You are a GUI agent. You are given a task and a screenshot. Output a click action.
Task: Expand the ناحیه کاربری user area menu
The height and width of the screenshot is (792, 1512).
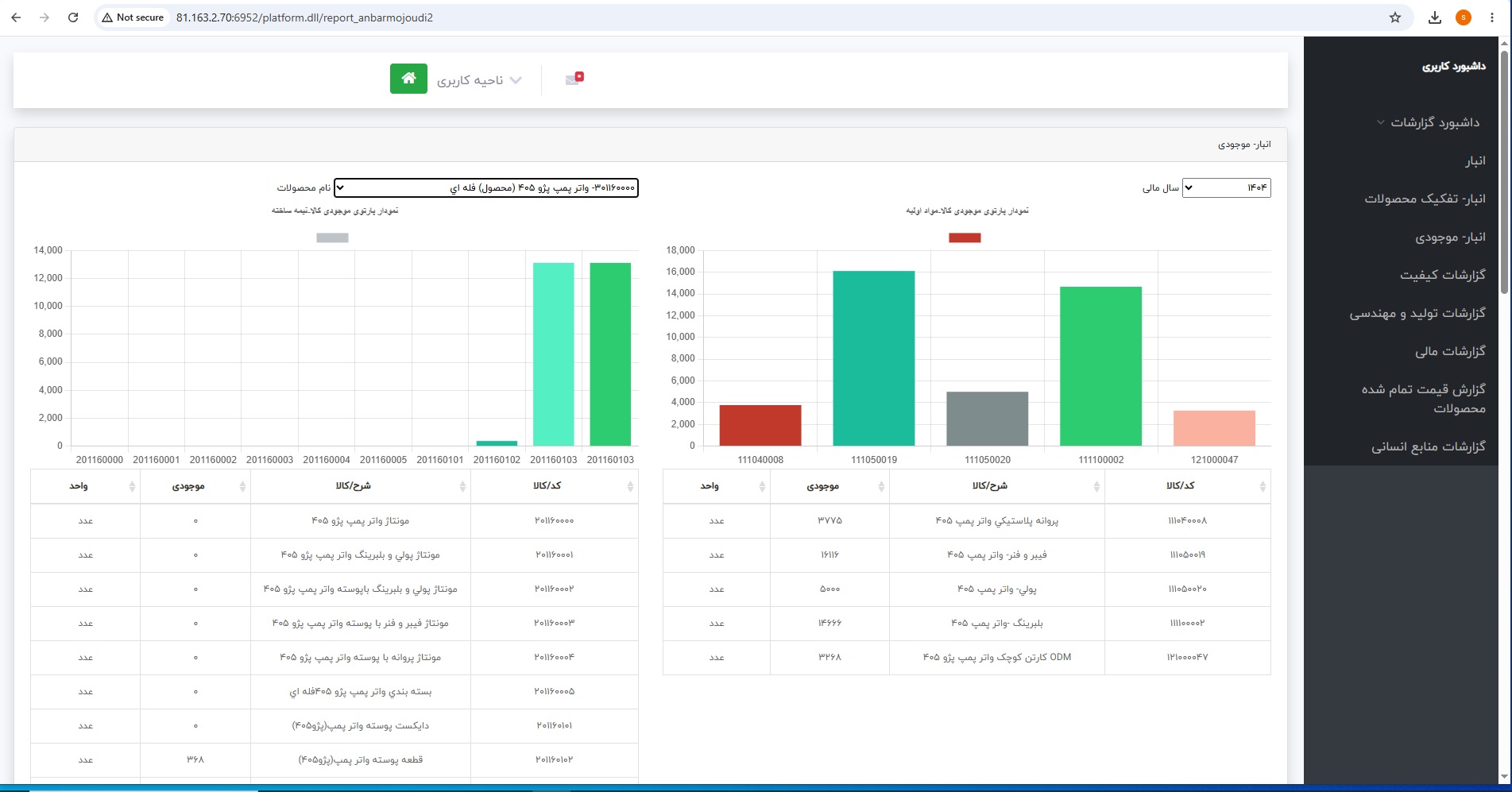[x=479, y=80]
